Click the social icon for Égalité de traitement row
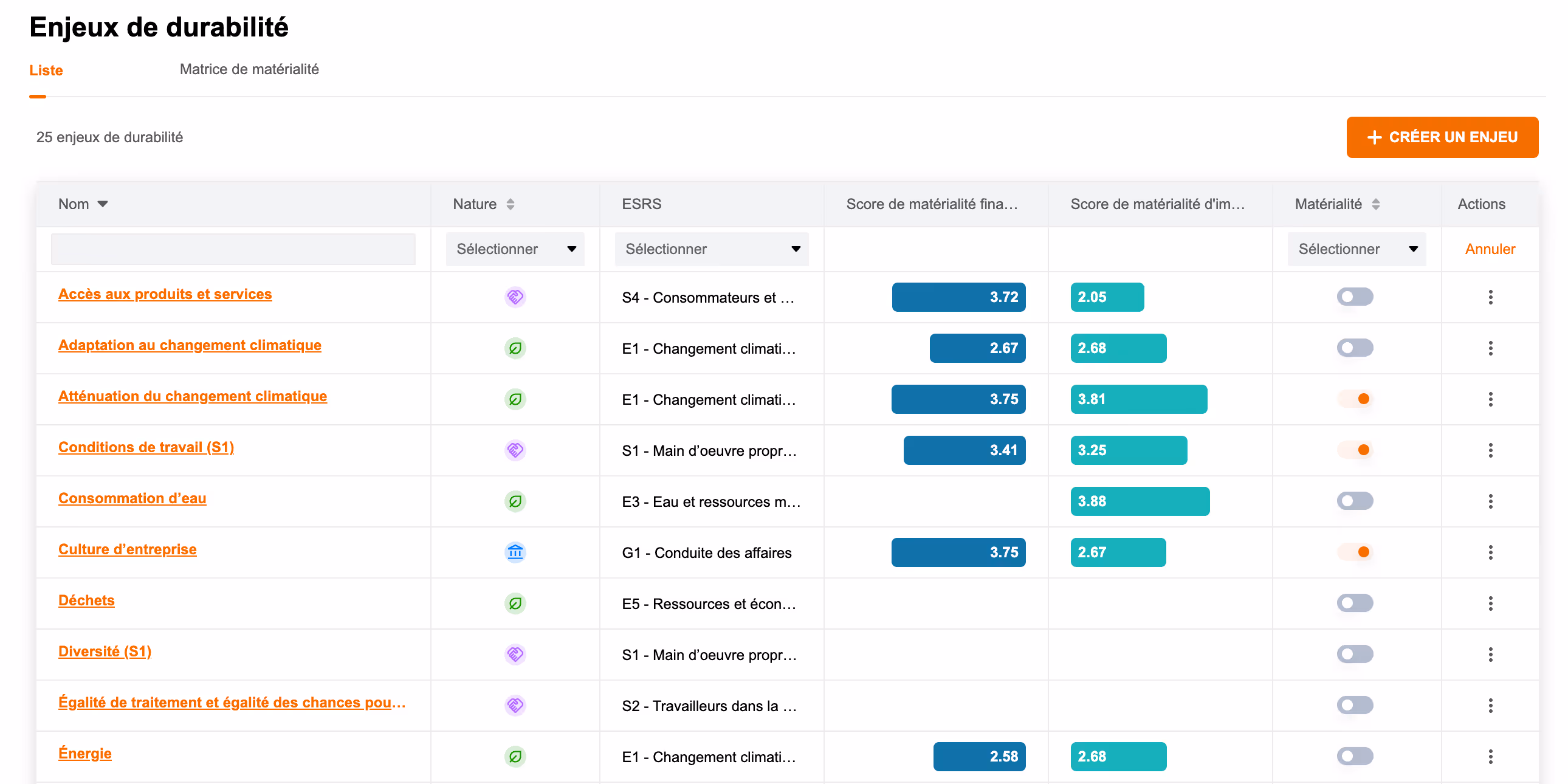The width and height of the screenshot is (1568, 784). (515, 706)
